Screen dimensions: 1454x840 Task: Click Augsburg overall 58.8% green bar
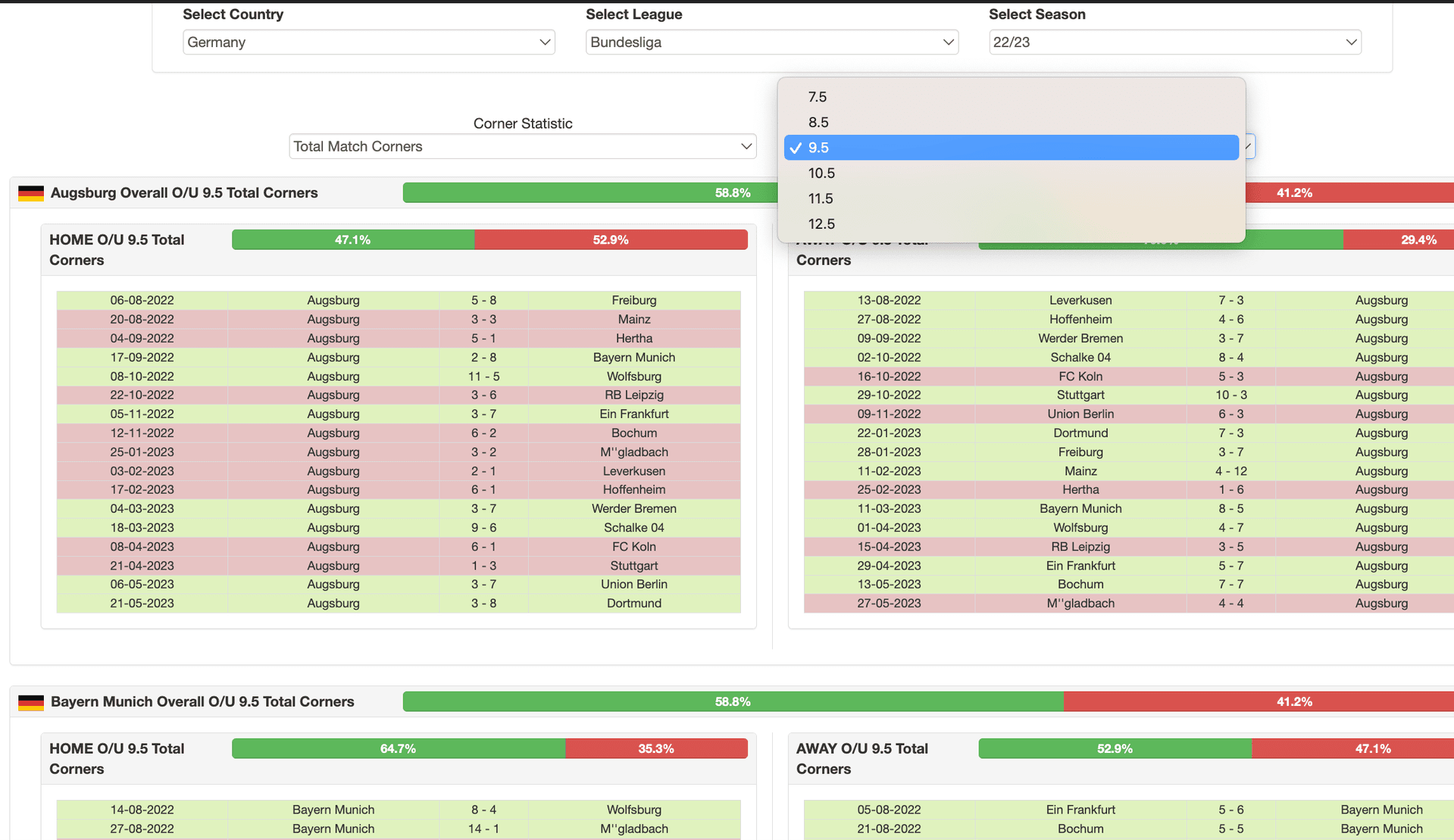click(x=590, y=193)
